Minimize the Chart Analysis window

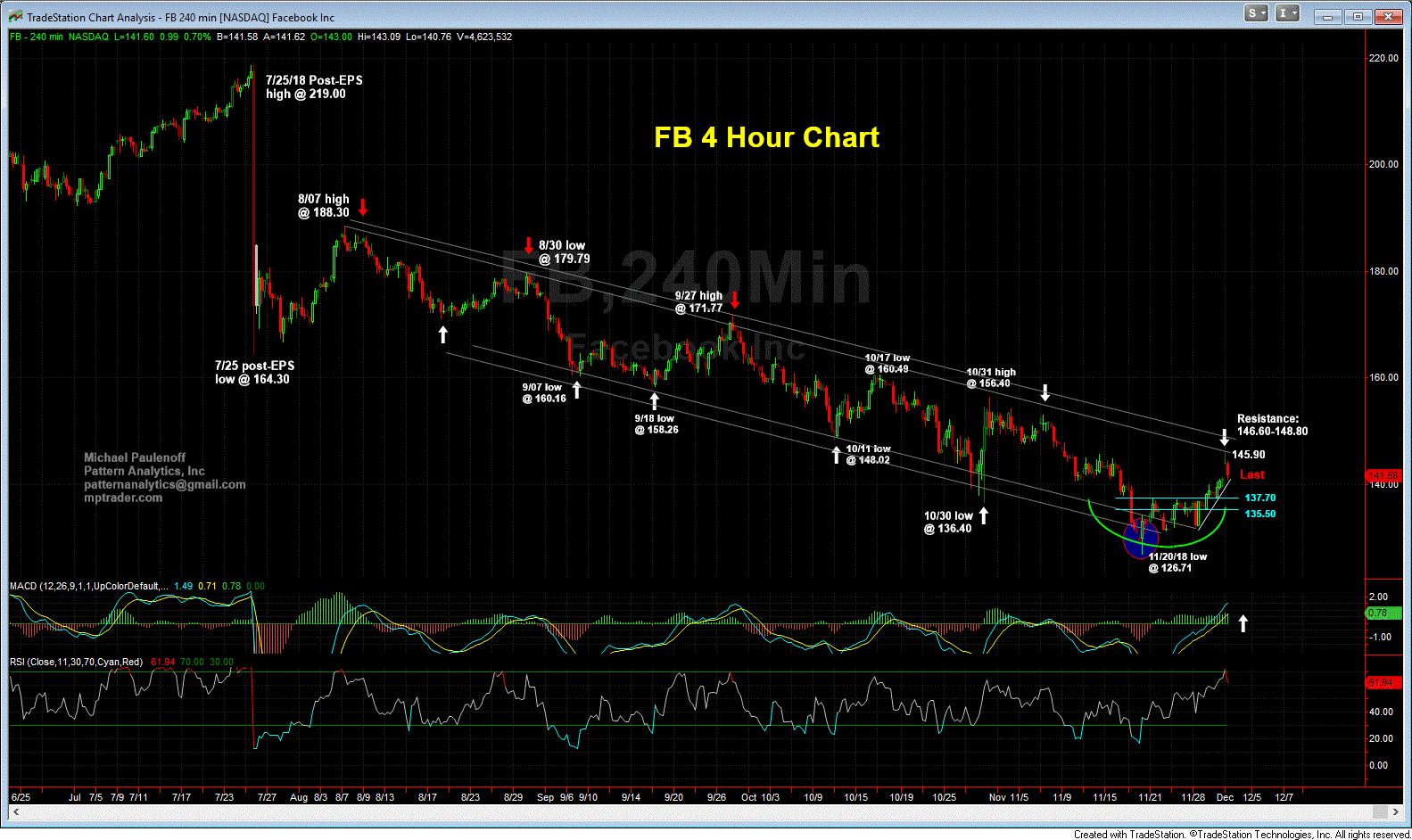pos(1328,16)
